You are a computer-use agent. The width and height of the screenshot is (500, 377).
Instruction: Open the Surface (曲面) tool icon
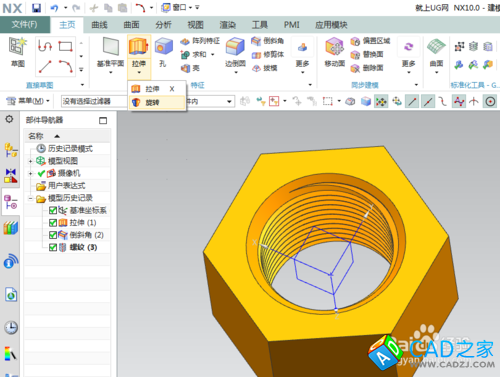click(x=436, y=47)
